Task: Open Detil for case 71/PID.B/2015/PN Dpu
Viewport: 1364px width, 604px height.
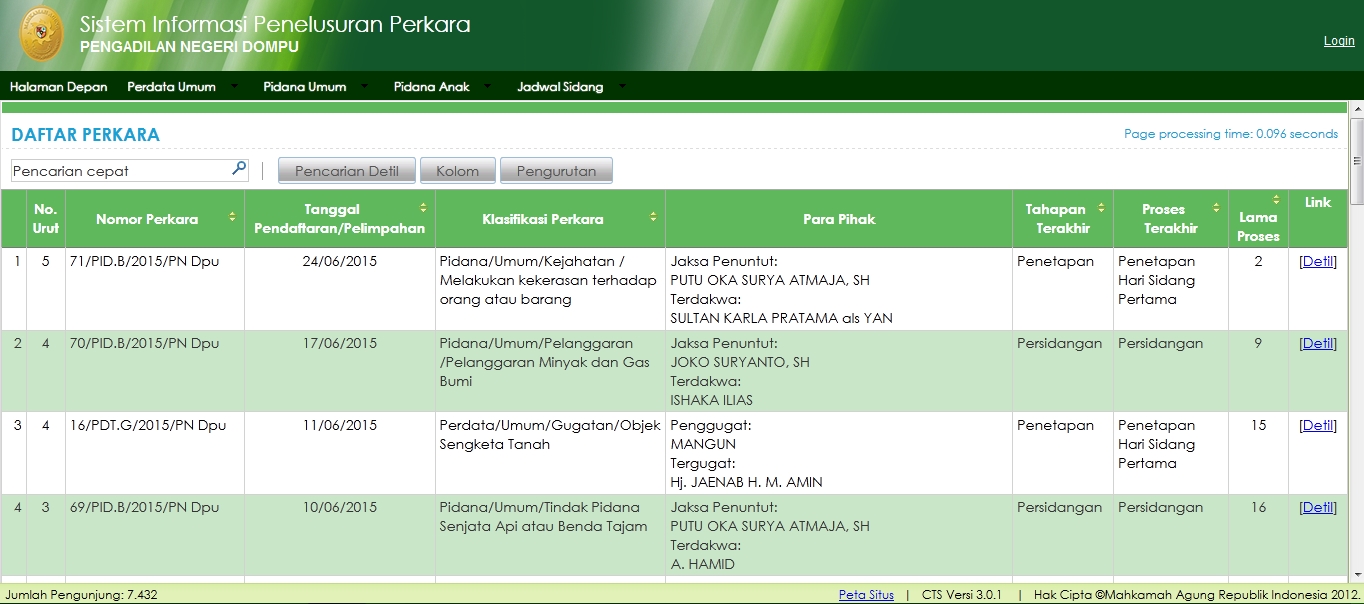Action: pos(1318,261)
